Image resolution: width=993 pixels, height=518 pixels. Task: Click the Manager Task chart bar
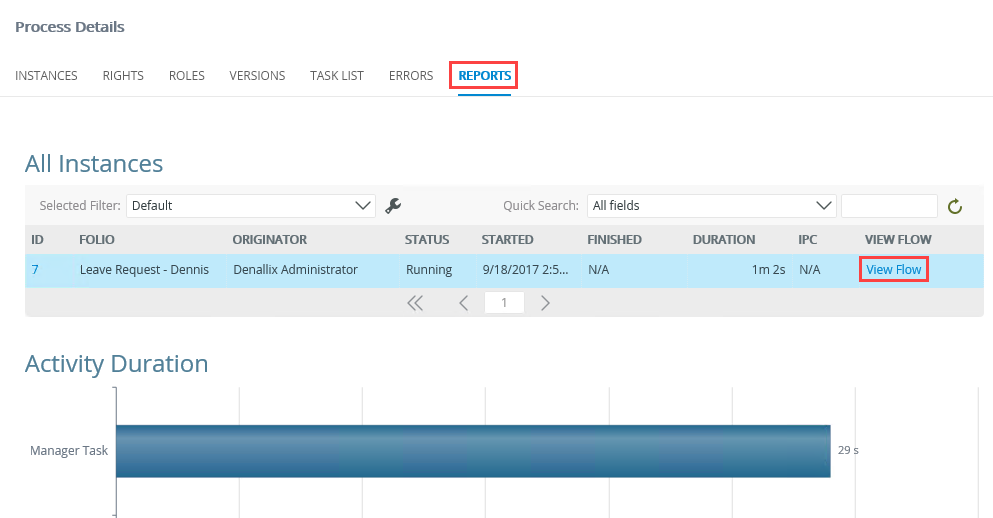click(x=473, y=451)
